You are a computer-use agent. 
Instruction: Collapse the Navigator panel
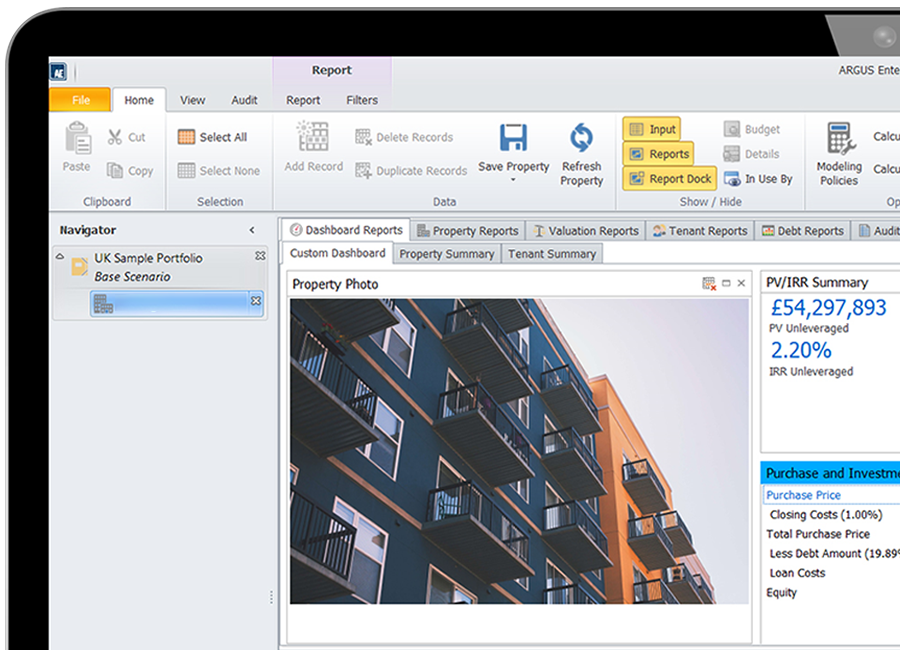251,230
